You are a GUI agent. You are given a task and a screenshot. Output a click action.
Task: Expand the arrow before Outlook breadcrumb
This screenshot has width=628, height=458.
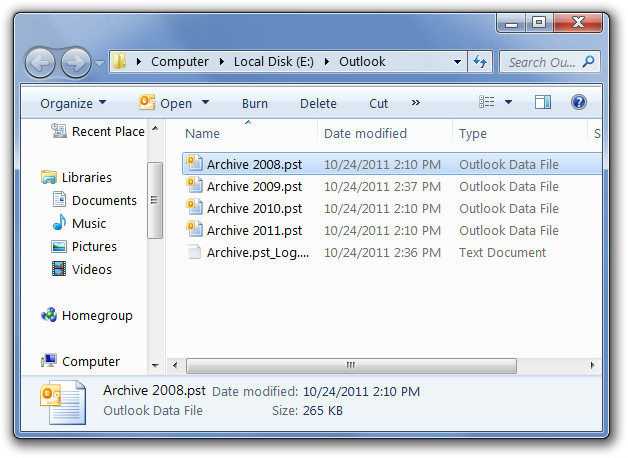(327, 62)
